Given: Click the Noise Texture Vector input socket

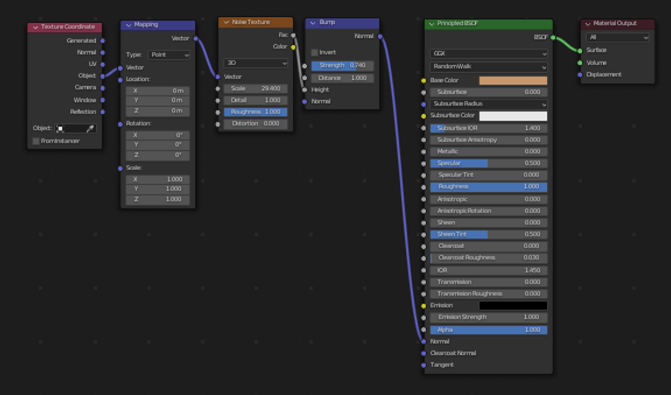Looking at the screenshot, I should [x=218, y=77].
